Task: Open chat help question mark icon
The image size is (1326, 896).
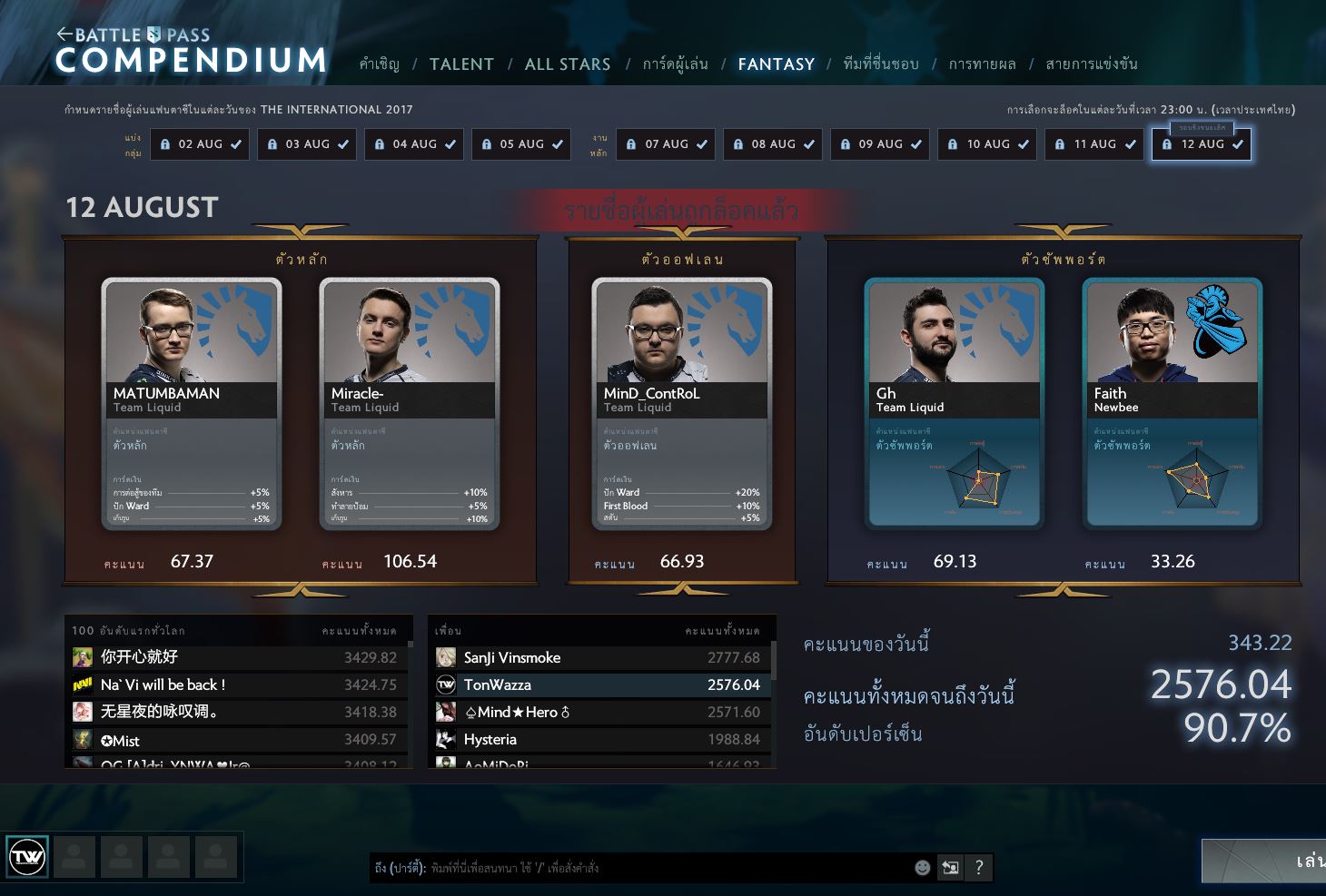Action: click(x=979, y=868)
